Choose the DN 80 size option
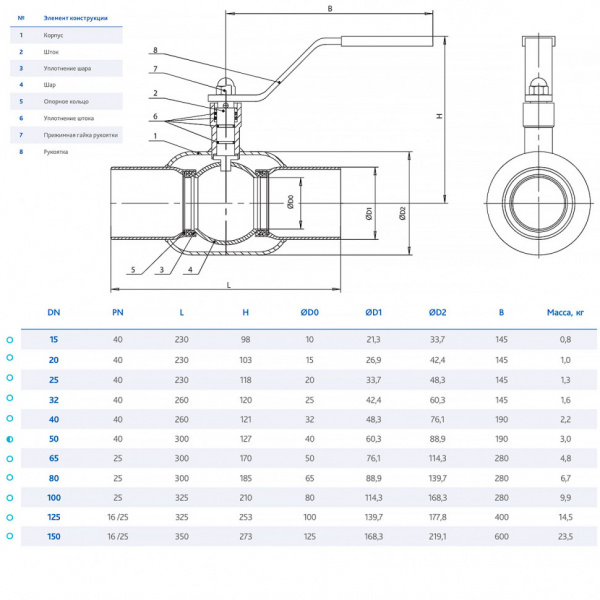The height and width of the screenshot is (600, 600). click(10, 478)
